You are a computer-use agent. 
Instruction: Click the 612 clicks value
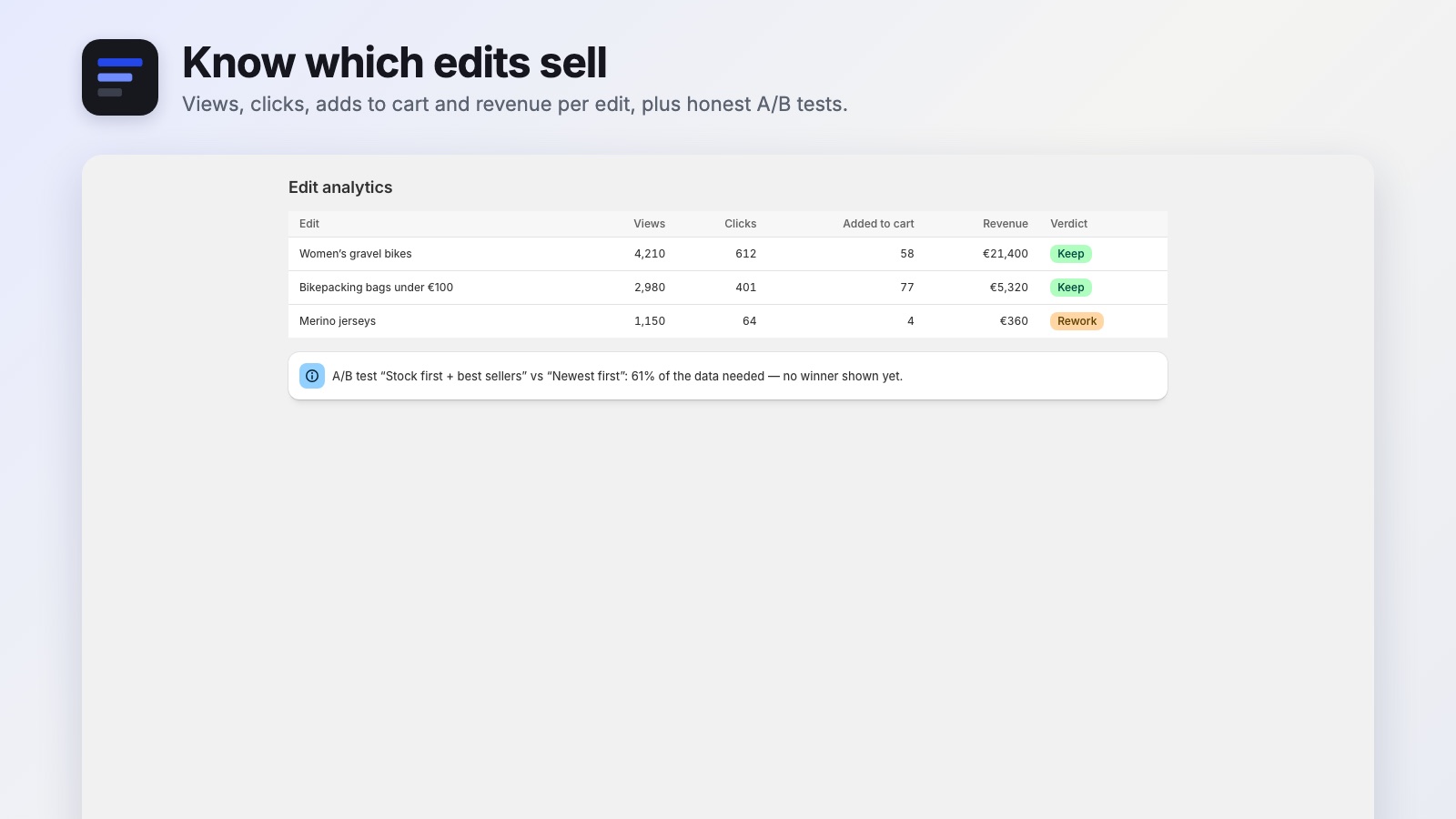pyautogui.click(x=746, y=254)
